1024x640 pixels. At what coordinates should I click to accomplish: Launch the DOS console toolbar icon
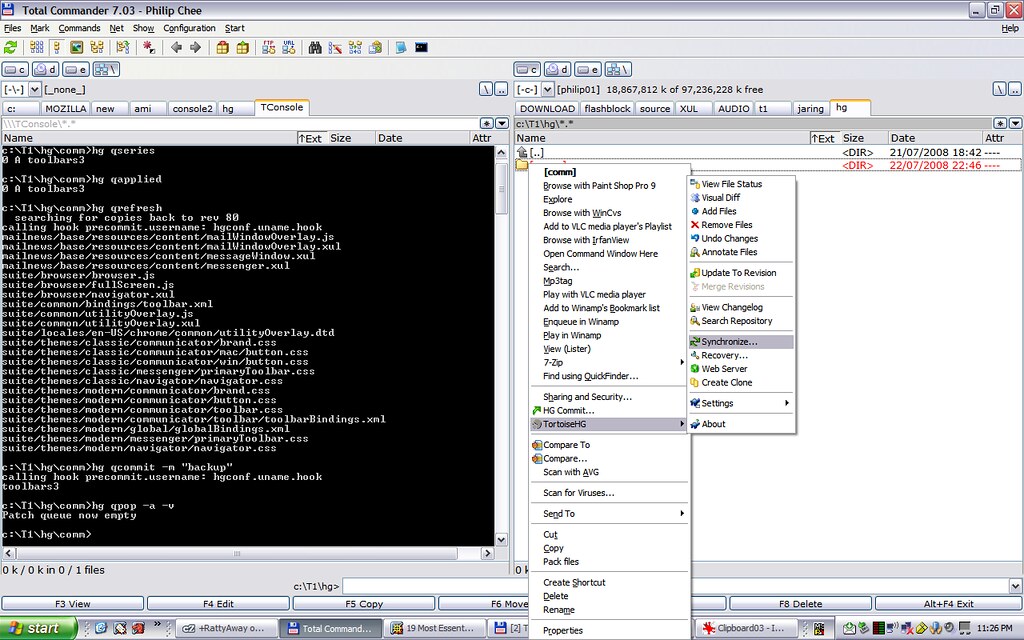(x=421, y=47)
